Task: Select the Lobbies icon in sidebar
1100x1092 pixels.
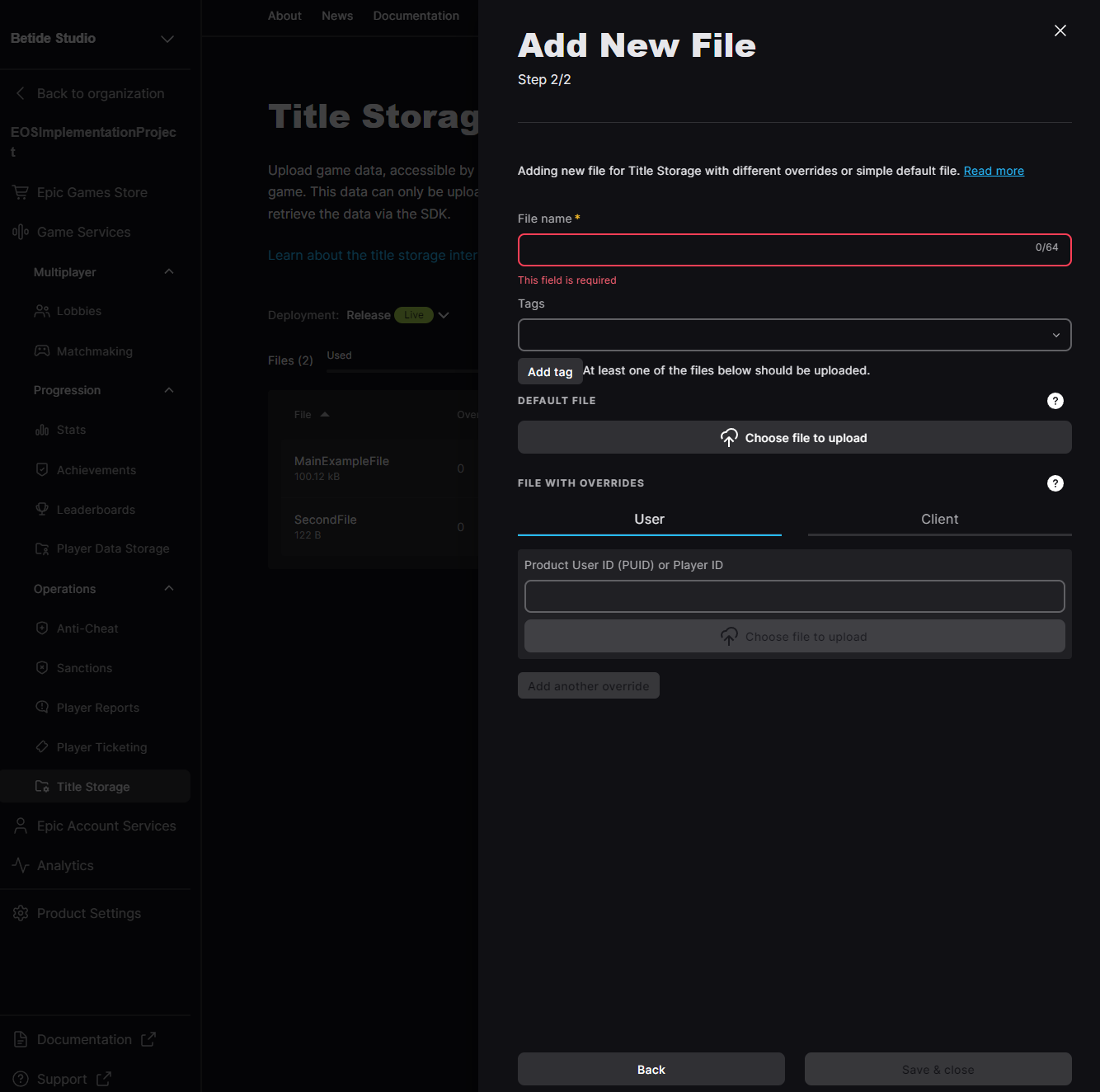Action: [42, 311]
